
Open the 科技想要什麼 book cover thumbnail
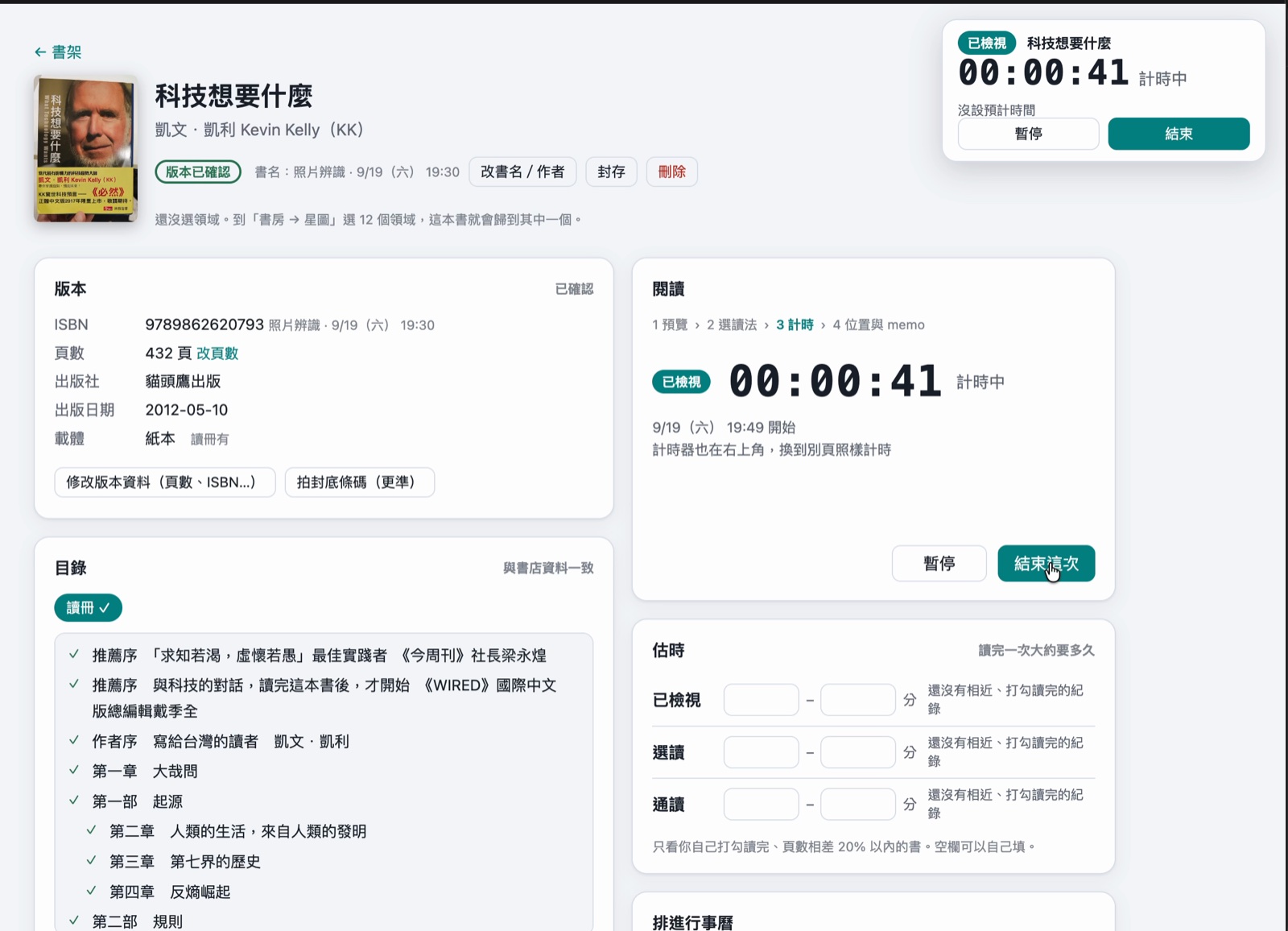[x=85, y=148]
